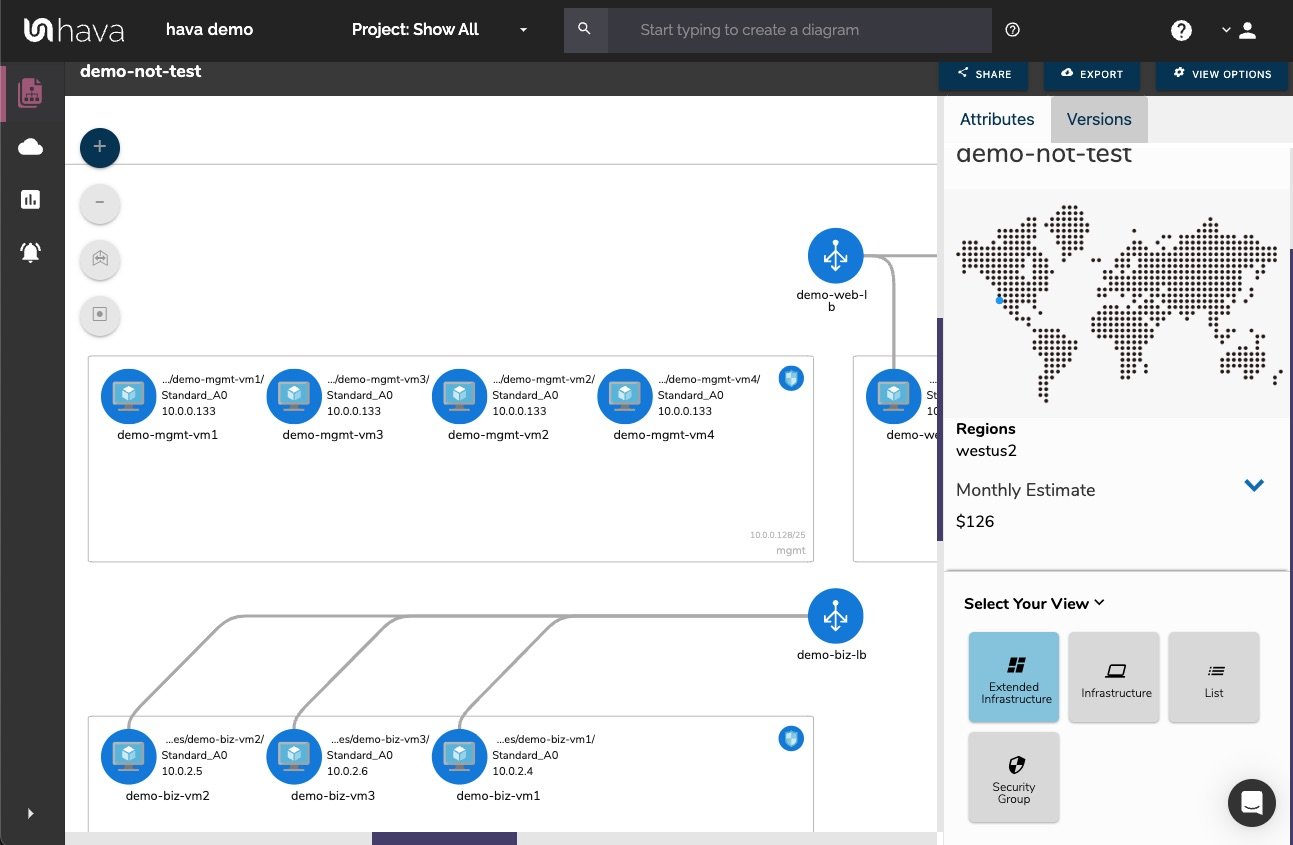Switch to Security Group view
Screen dimensions: 1293x845
[x=1013, y=777]
